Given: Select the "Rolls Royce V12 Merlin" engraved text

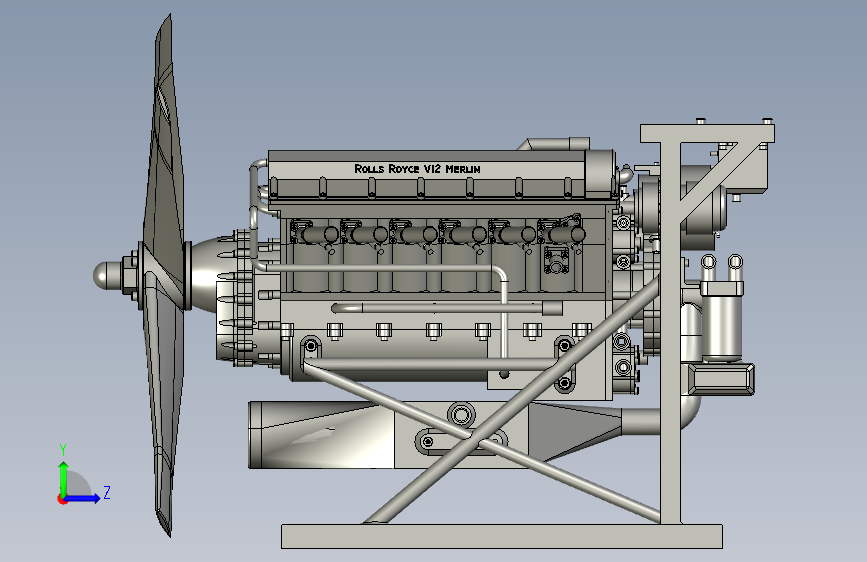Looking at the screenshot, I should tap(417, 169).
